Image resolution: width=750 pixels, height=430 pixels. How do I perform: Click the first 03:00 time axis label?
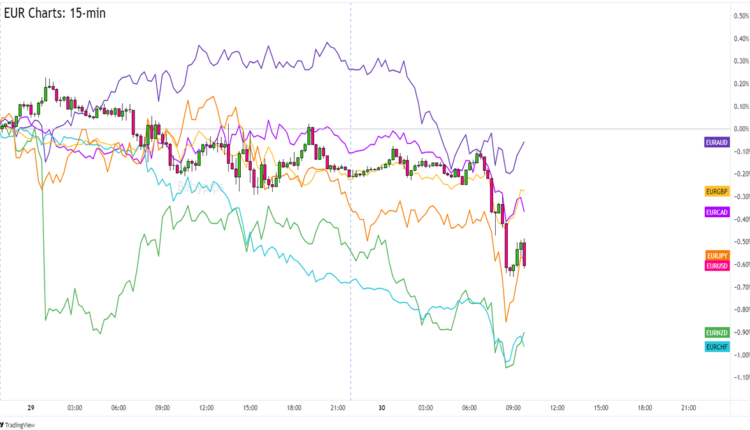point(75,408)
